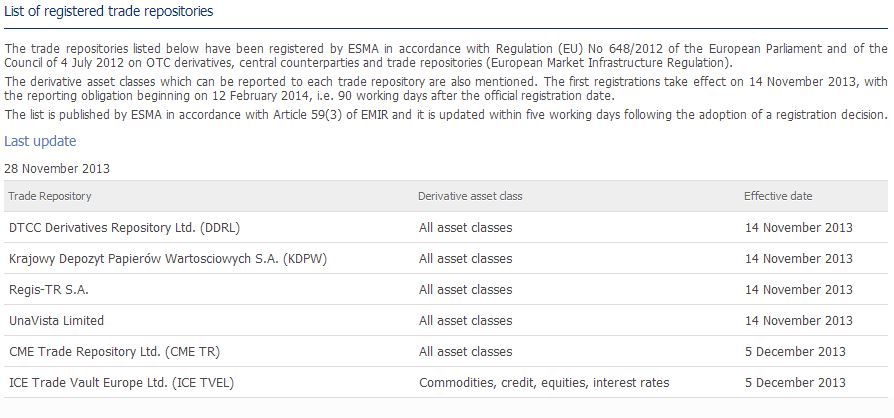Click the 'List of registered trade repositories' heading

point(109,11)
